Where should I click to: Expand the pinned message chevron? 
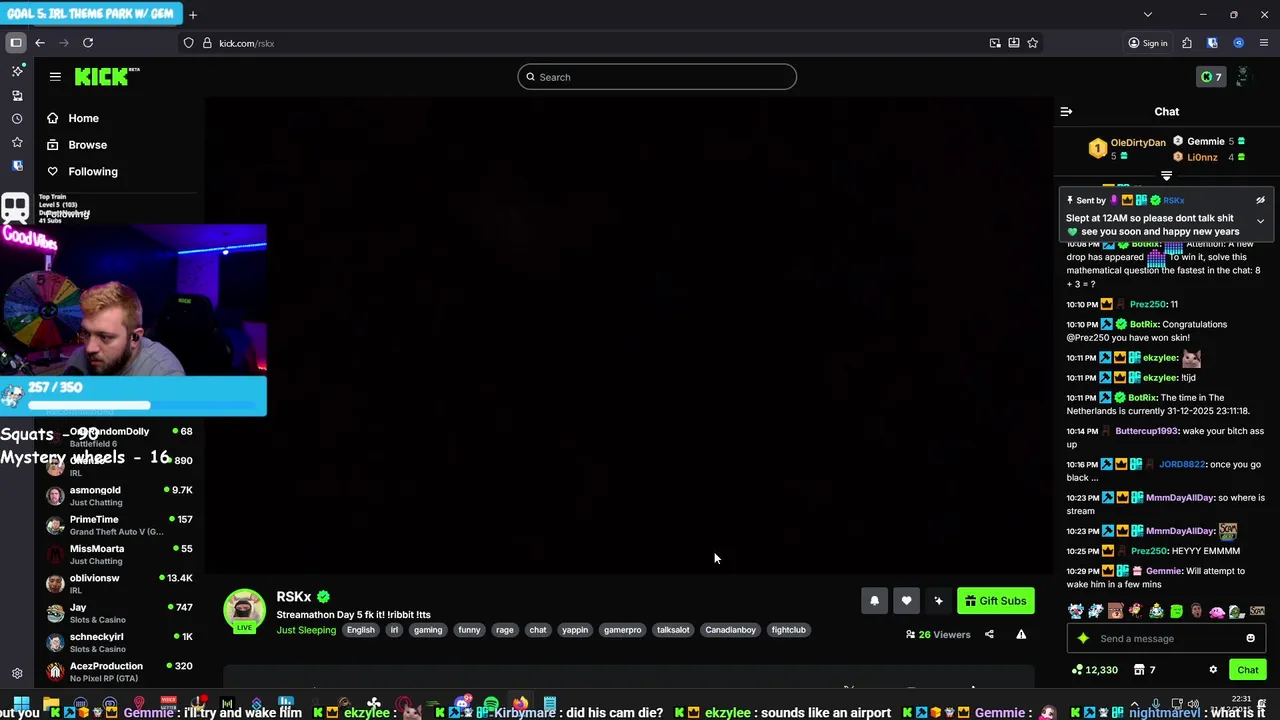(x=1260, y=221)
